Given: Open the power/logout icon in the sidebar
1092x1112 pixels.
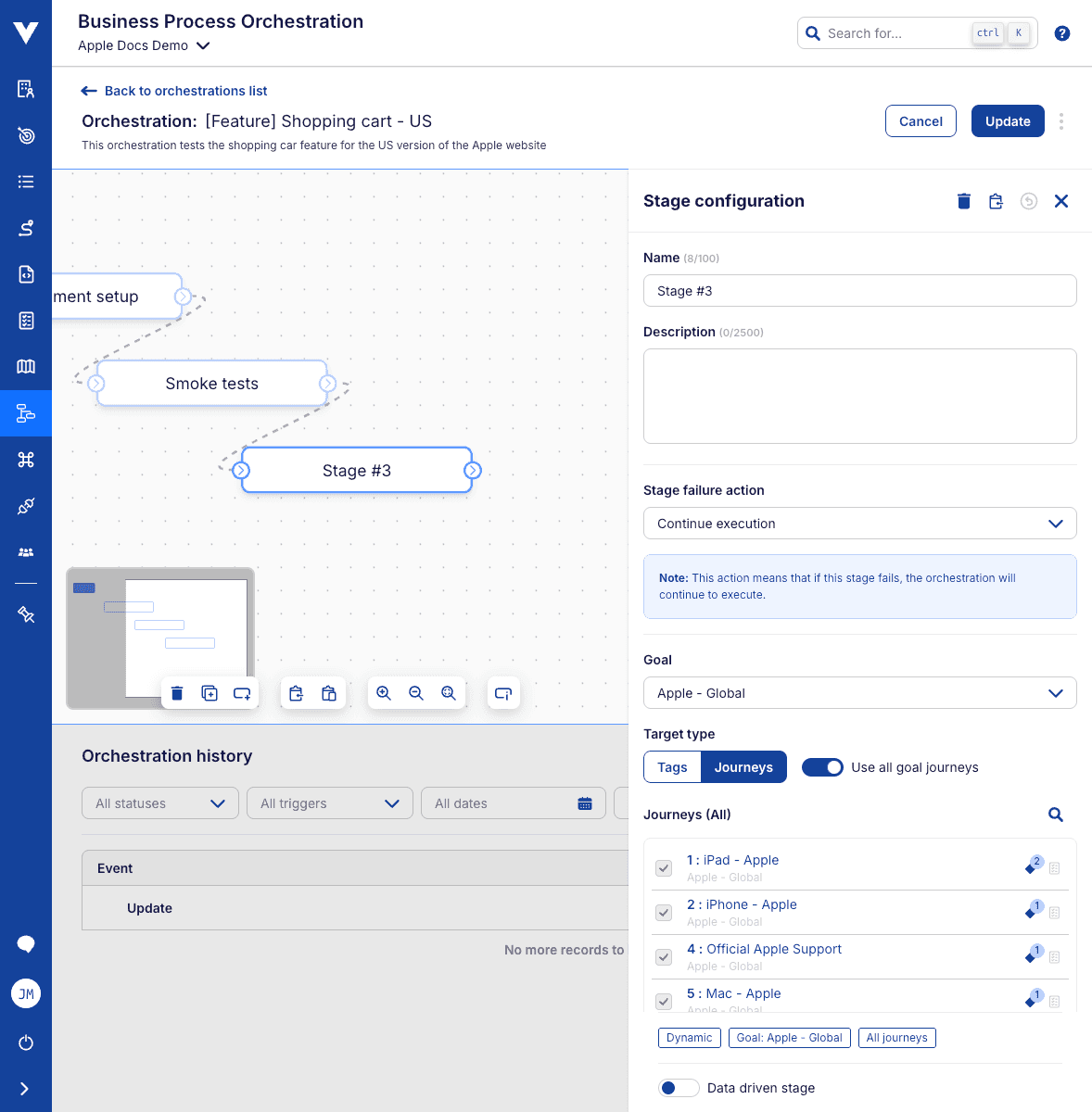Looking at the screenshot, I should pos(26,1042).
